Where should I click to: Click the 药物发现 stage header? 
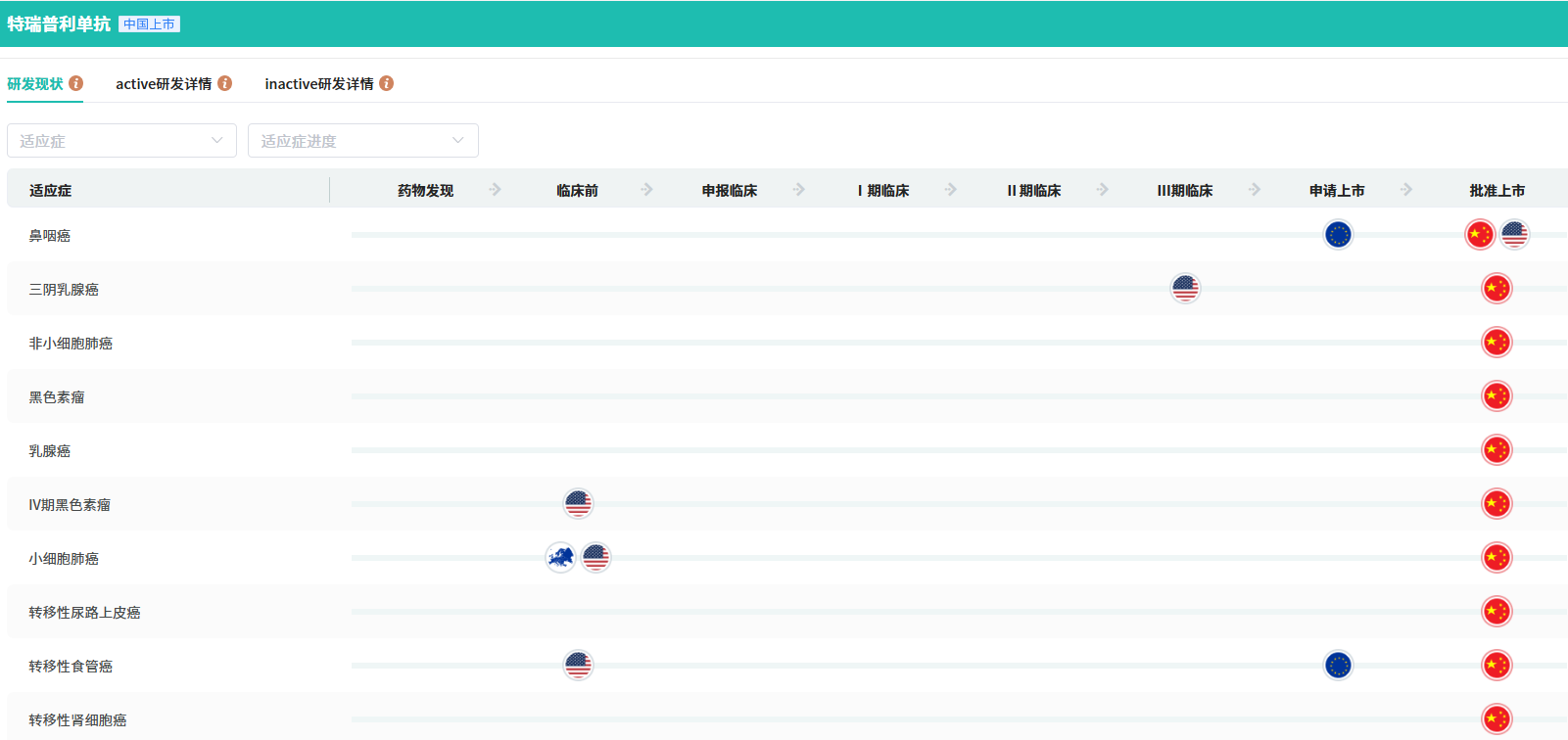(x=425, y=191)
